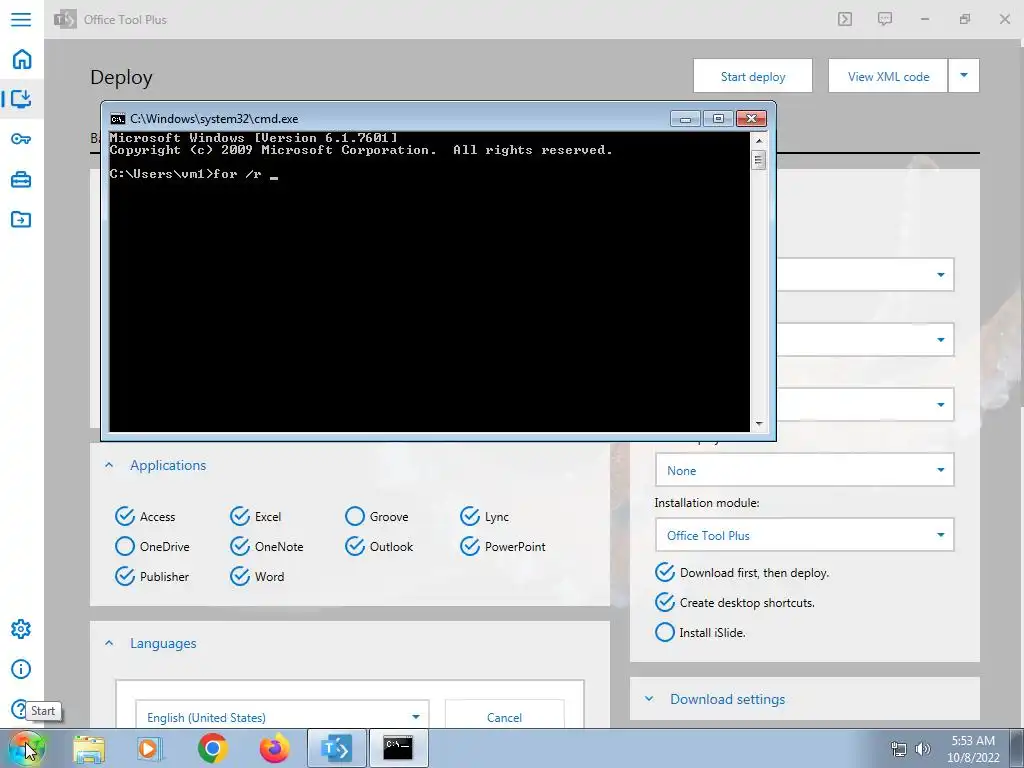Screen dimensions: 1024x768
Task: Click the Windows Start orb
Action: (x=25, y=748)
